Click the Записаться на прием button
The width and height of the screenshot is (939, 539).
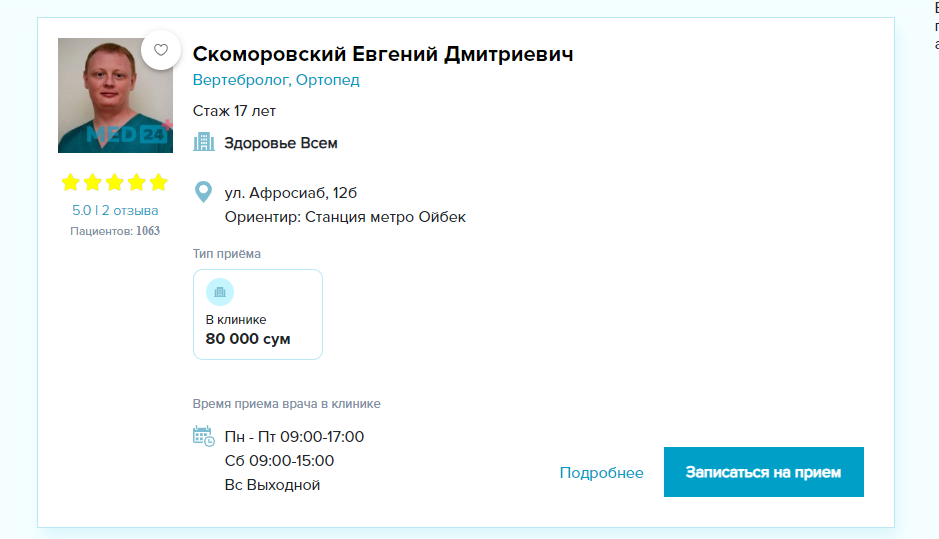coord(764,472)
